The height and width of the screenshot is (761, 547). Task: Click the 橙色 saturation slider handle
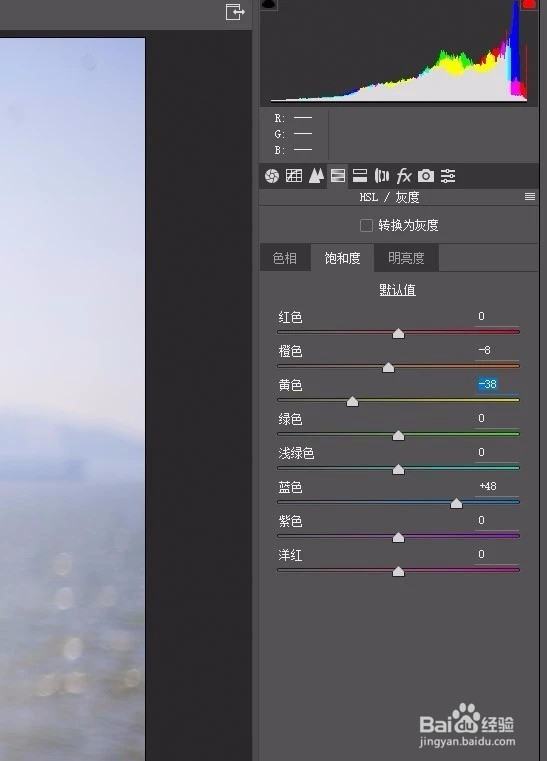pyautogui.click(x=388, y=367)
